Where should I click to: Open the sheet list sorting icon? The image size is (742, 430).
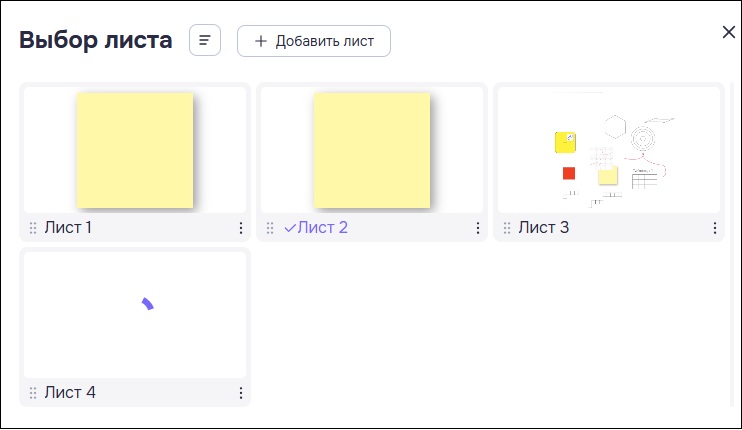[205, 40]
